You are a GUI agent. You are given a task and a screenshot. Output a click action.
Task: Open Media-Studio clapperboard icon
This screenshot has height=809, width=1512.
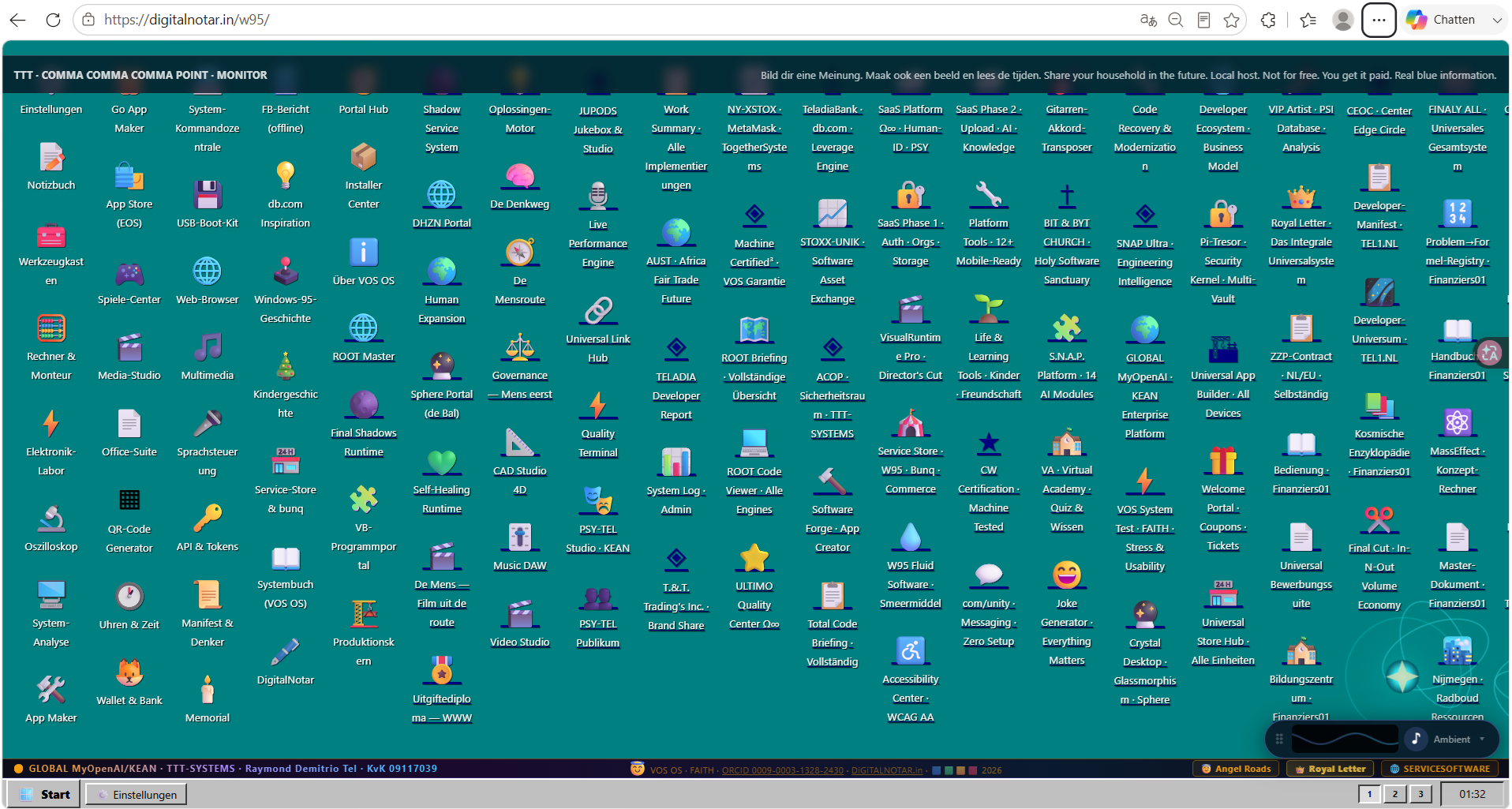click(129, 347)
